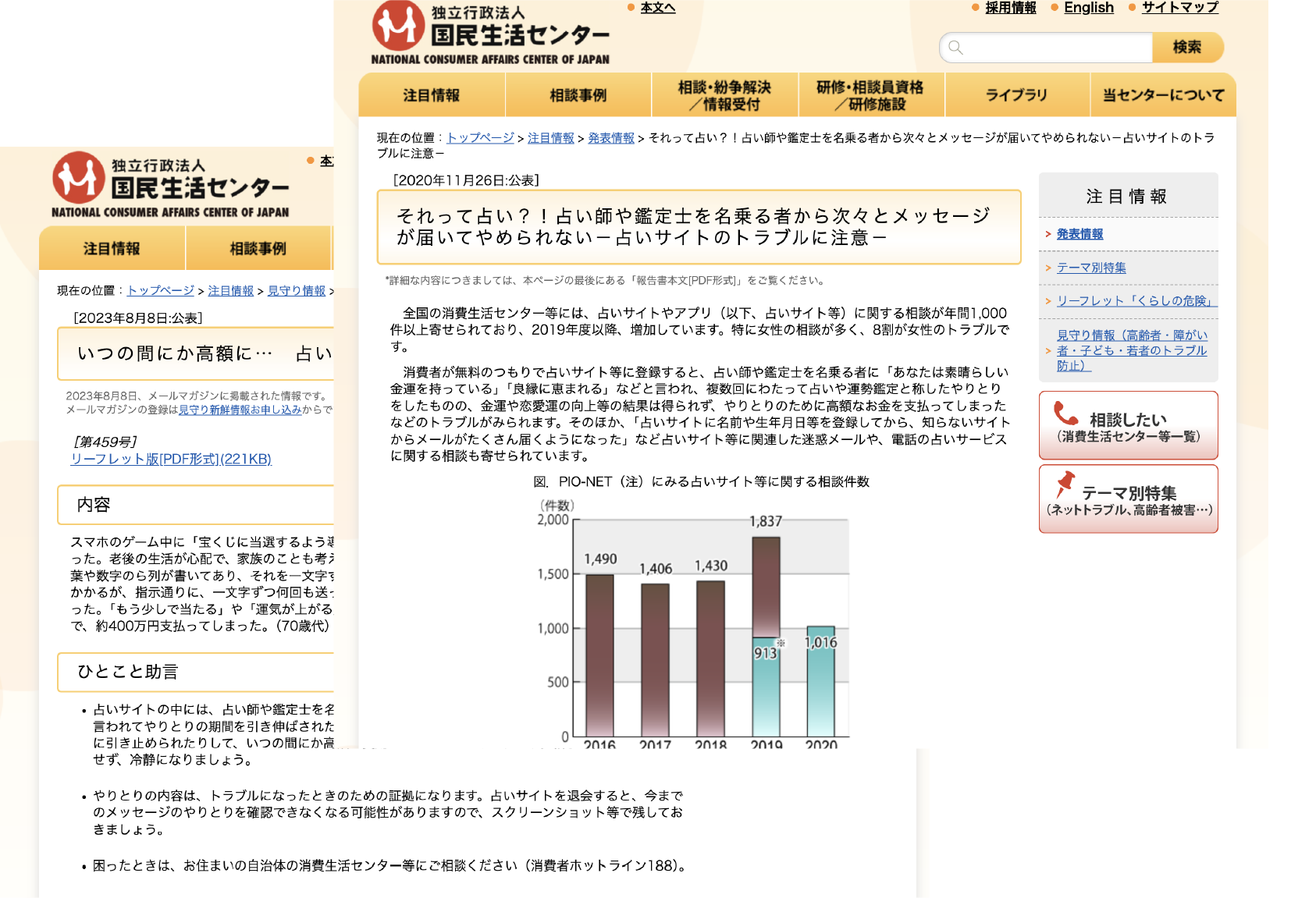Open the 相談事例 menu item
Image resolution: width=1316 pixels, height=898 pixels.
pos(578,94)
